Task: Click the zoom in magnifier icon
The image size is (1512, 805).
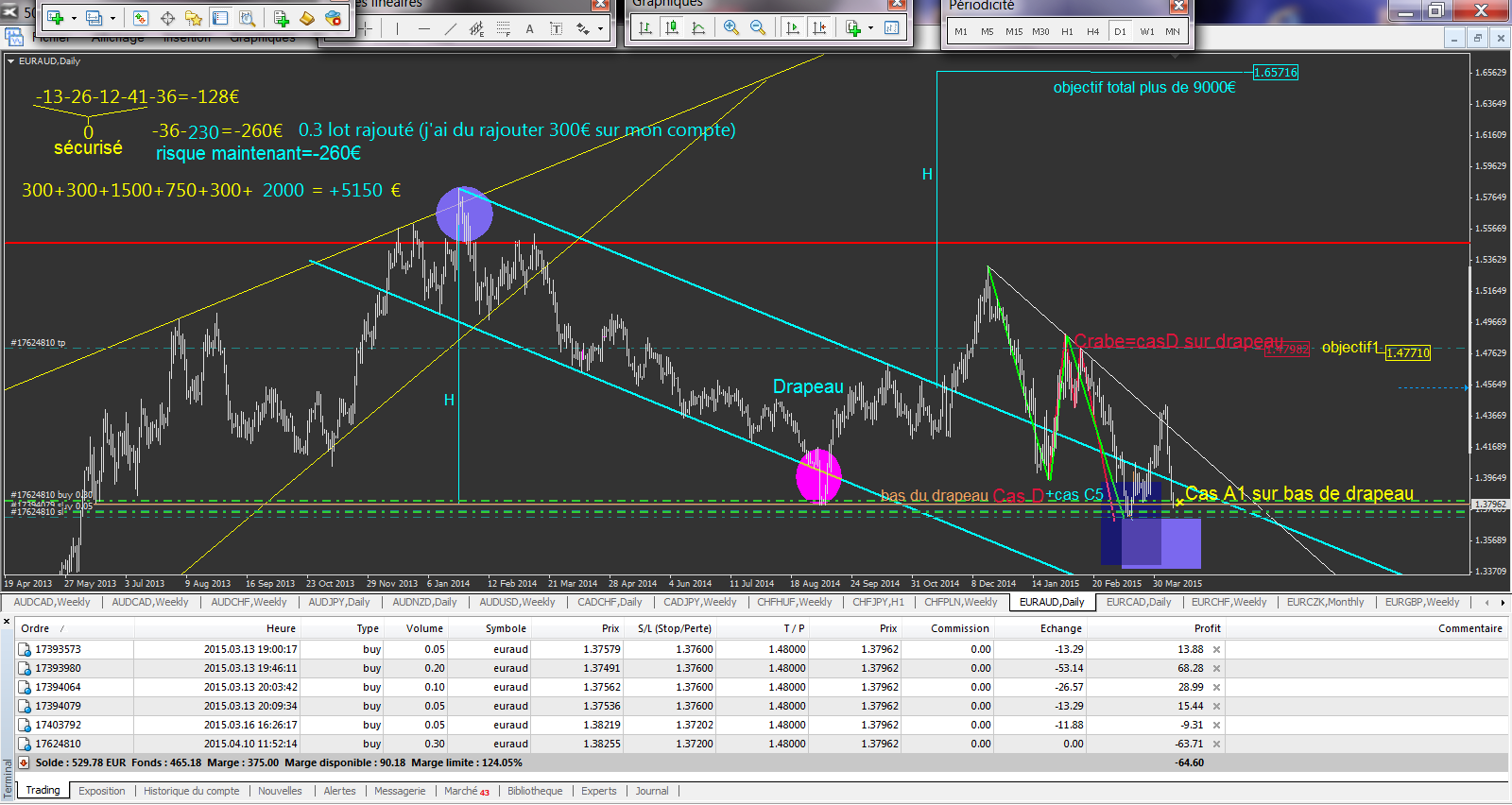Action: pos(730,27)
